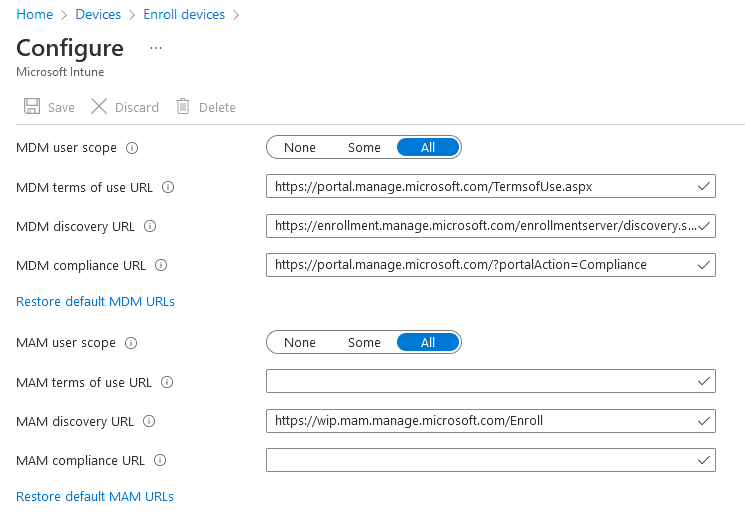Click empty MAM terms of use URL field

point(491,381)
